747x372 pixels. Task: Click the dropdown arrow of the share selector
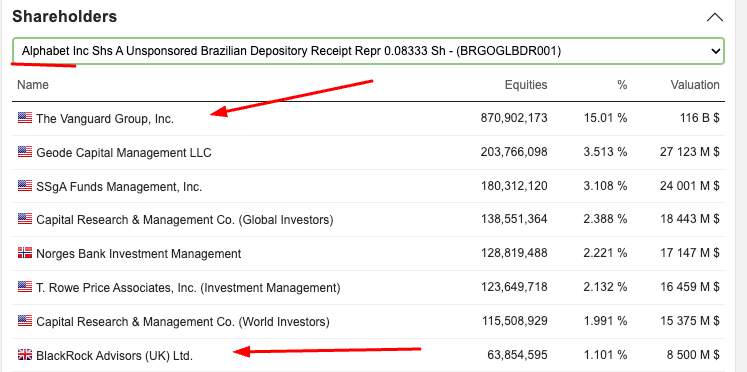715,51
